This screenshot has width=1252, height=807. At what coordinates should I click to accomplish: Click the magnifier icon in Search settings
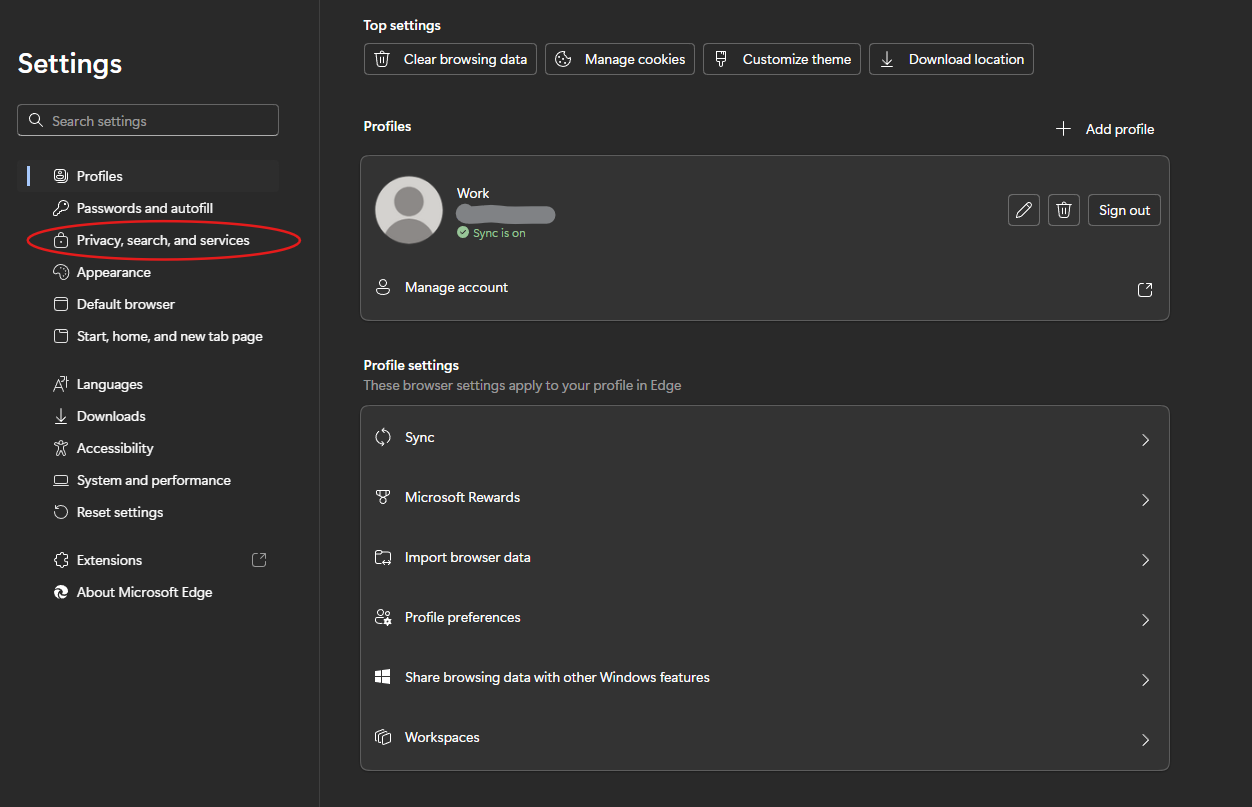[36, 120]
